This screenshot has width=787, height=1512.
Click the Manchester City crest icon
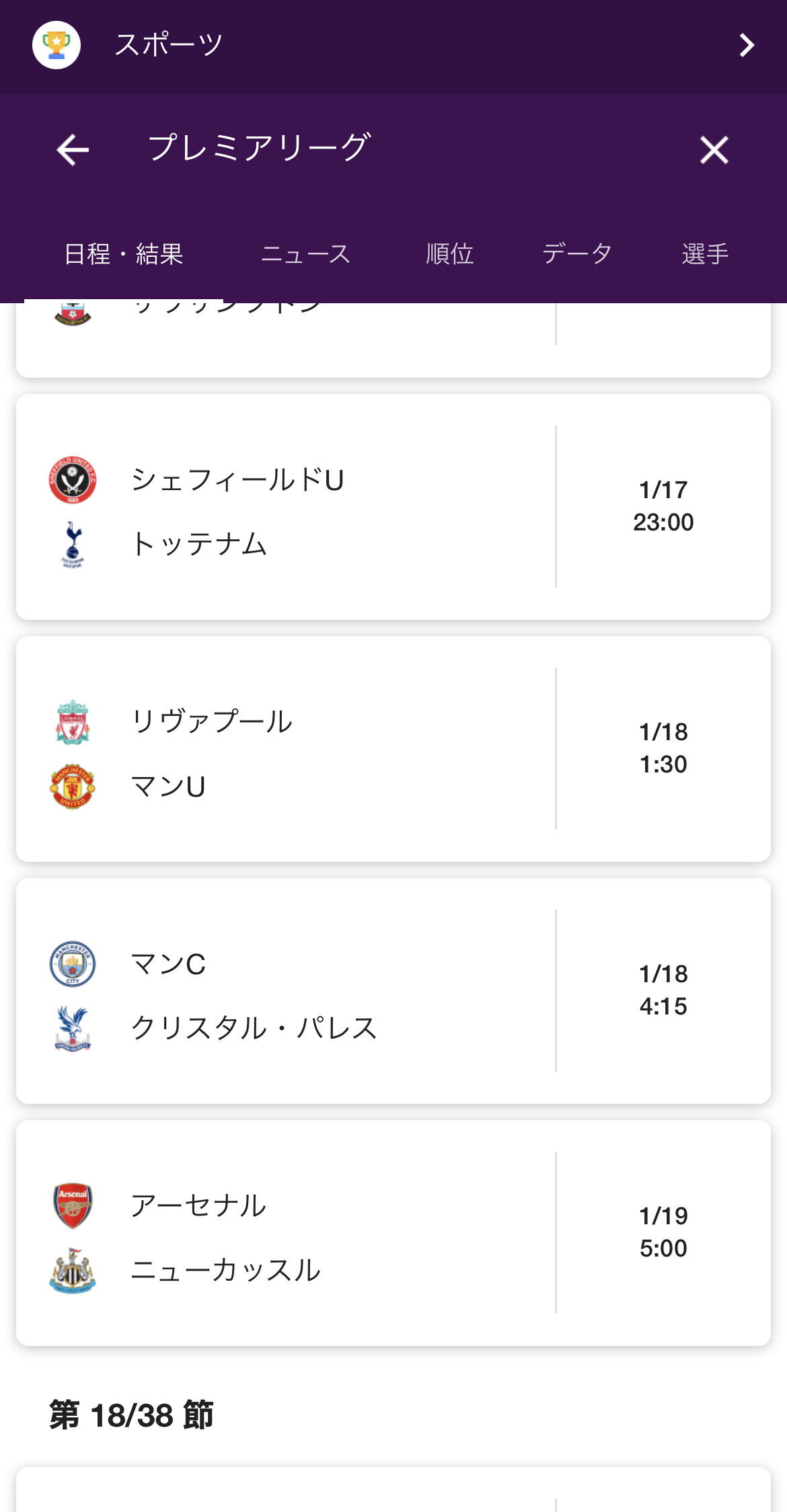pyautogui.click(x=73, y=964)
